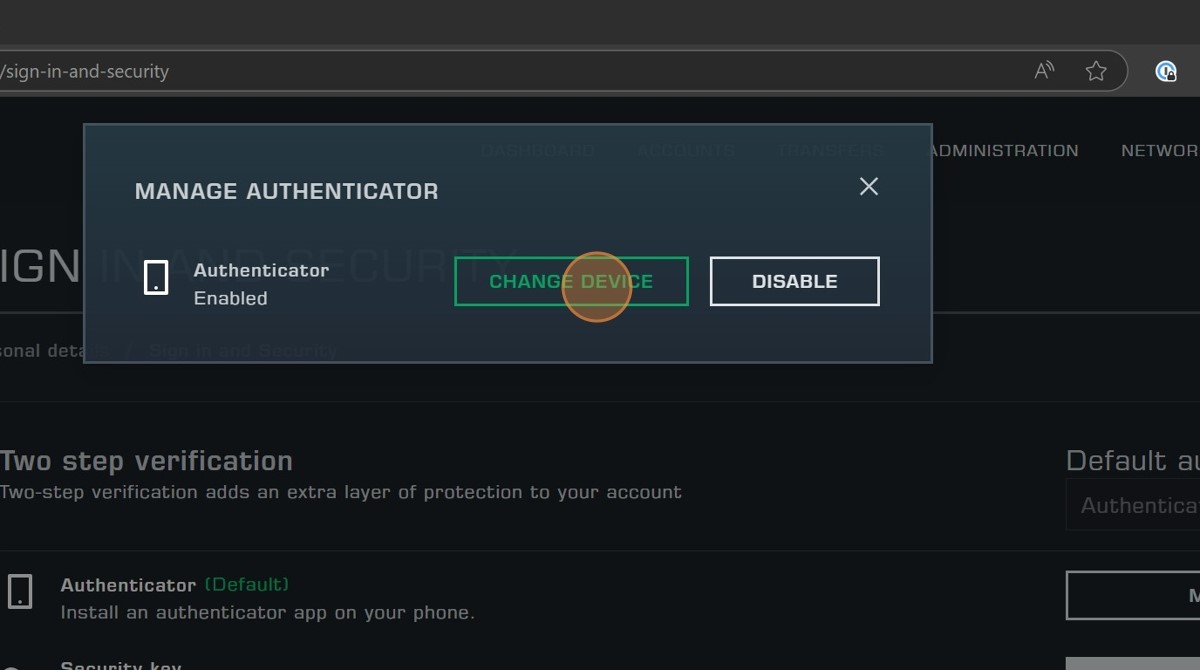Close the Manage Authenticator dialog
Viewport: 1200px width, 670px height.
pyautogui.click(x=868, y=187)
